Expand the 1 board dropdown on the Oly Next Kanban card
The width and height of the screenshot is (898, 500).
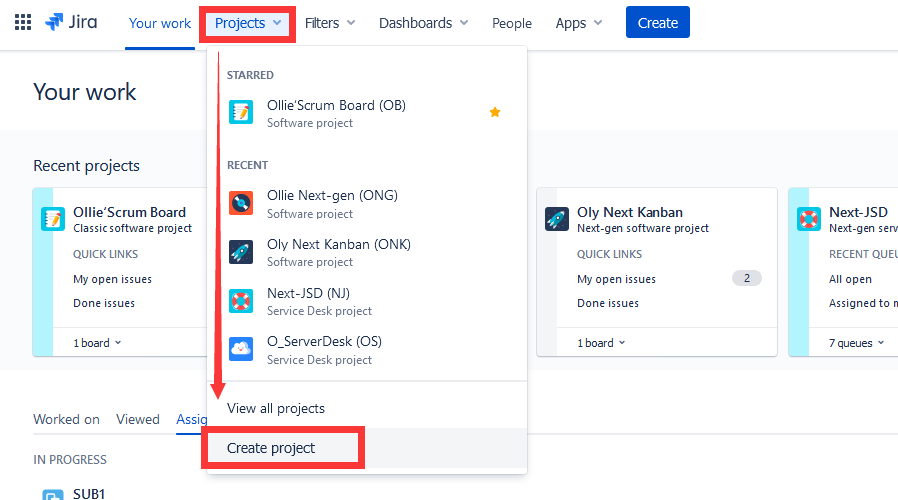pyautogui.click(x=601, y=343)
